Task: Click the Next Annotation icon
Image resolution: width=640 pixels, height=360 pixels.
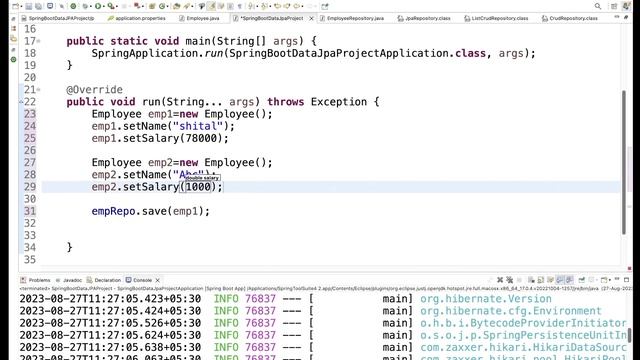Action: click(x=251, y=7)
